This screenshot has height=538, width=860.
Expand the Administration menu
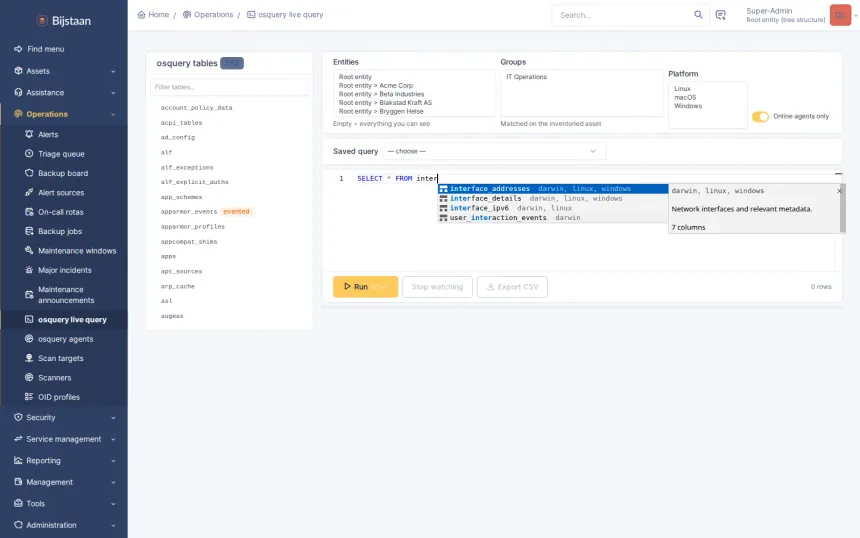pyautogui.click(x=113, y=525)
